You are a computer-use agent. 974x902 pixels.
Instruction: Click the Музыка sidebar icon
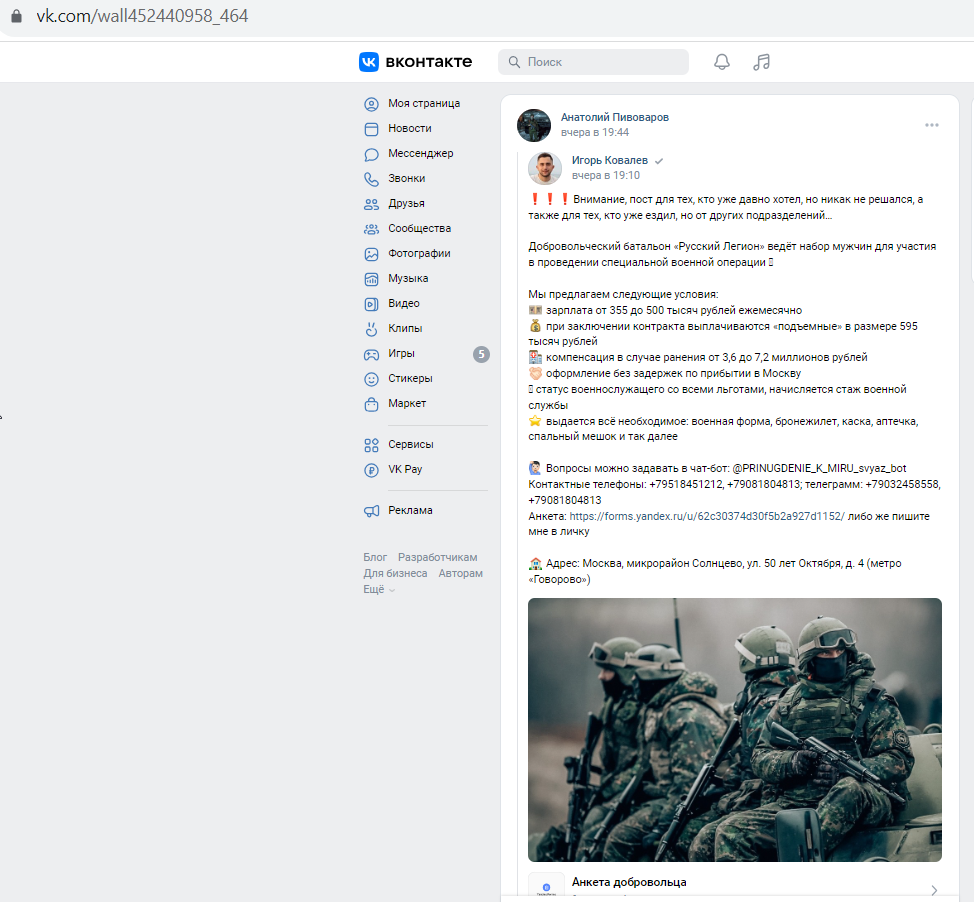(x=371, y=279)
